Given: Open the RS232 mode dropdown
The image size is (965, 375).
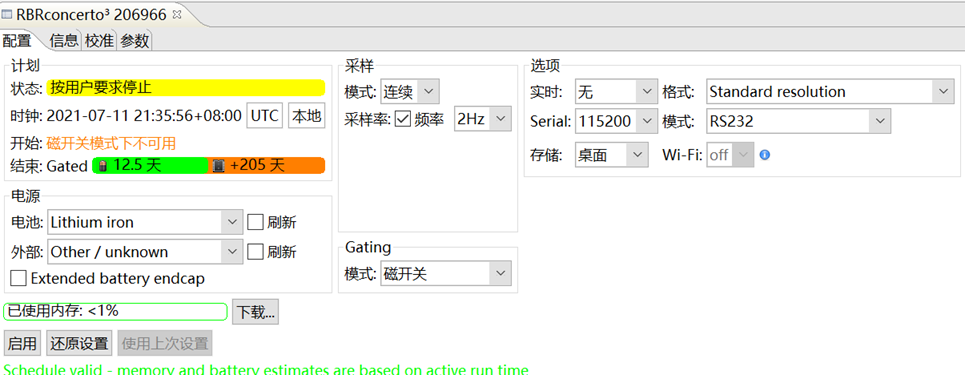Looking at the screenshot, I should (798, 121).
